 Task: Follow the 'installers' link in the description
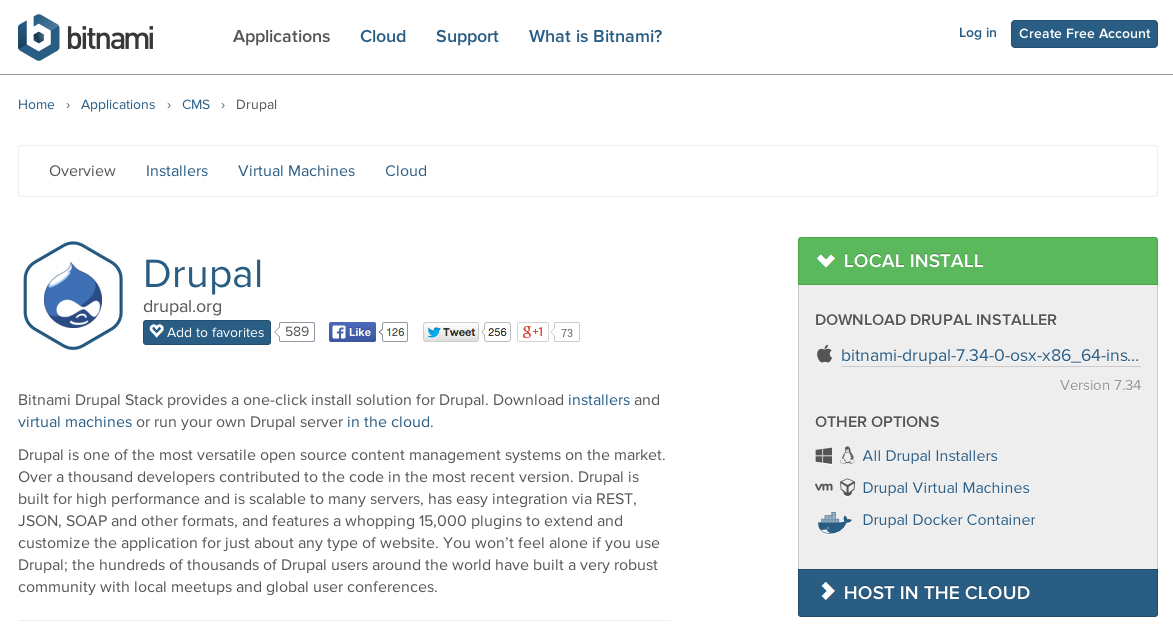[598, 400]
